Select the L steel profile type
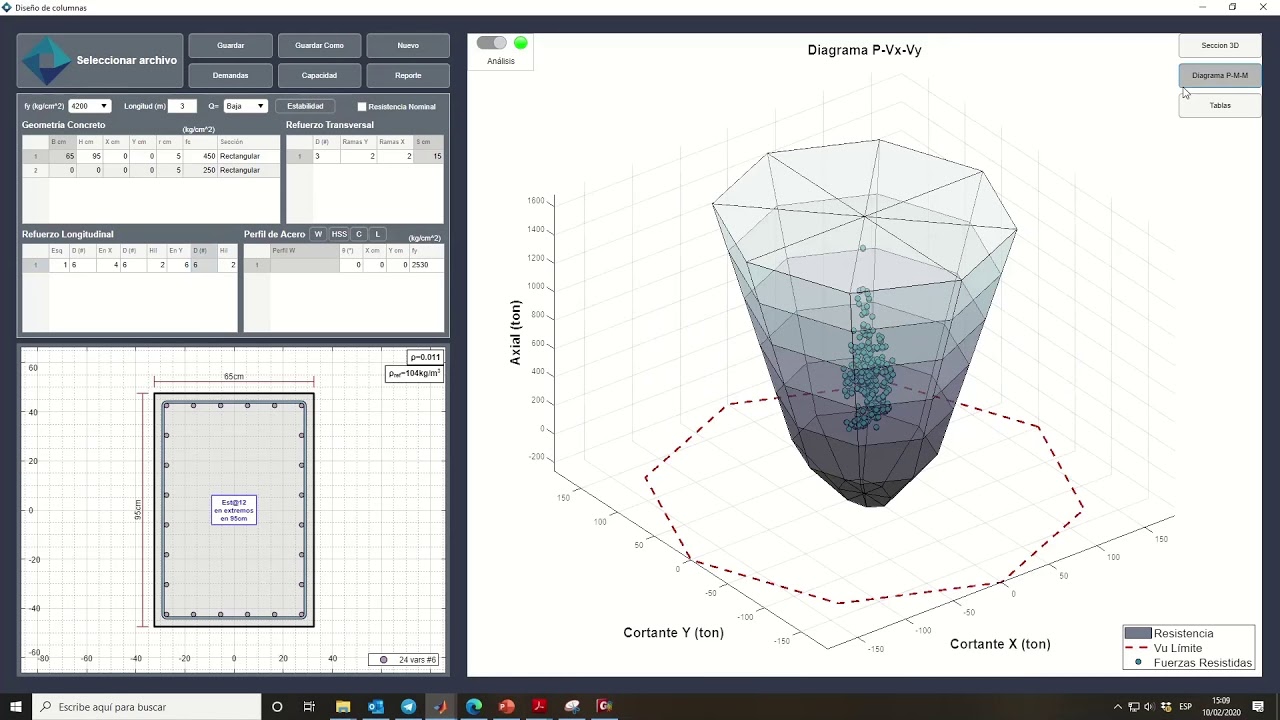Screen dimensions: 1280x720 pyautogui.click(x=378, y=234)
